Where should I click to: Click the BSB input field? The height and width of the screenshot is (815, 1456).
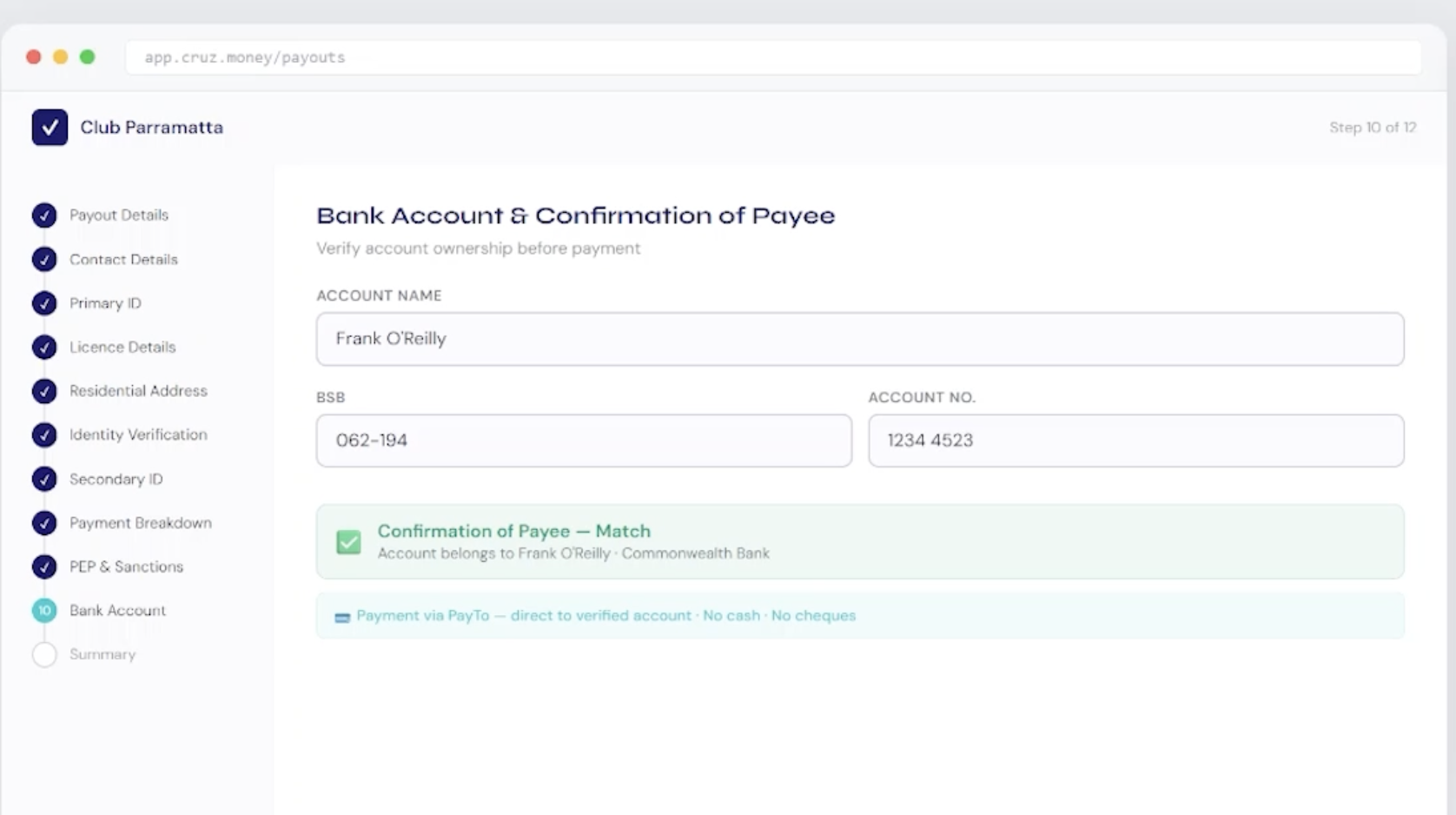[584, 441]
